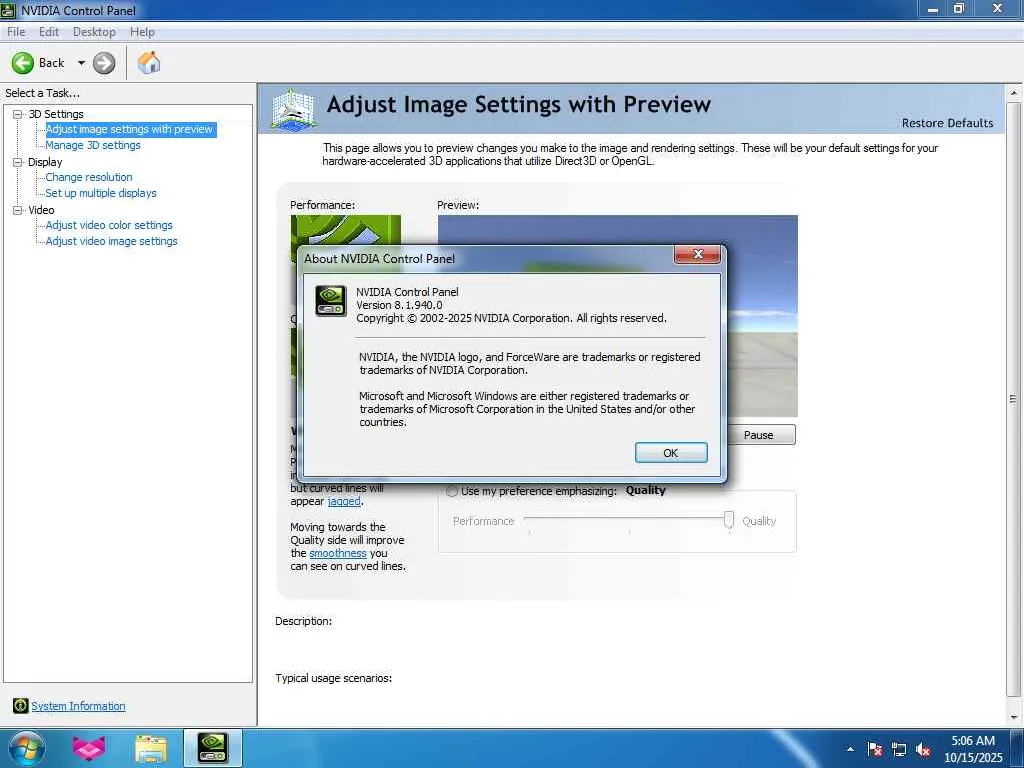Click the NVIDIA Control Panel taskbar button
This screenshot has width=1024, height=768.
[213, 748]
